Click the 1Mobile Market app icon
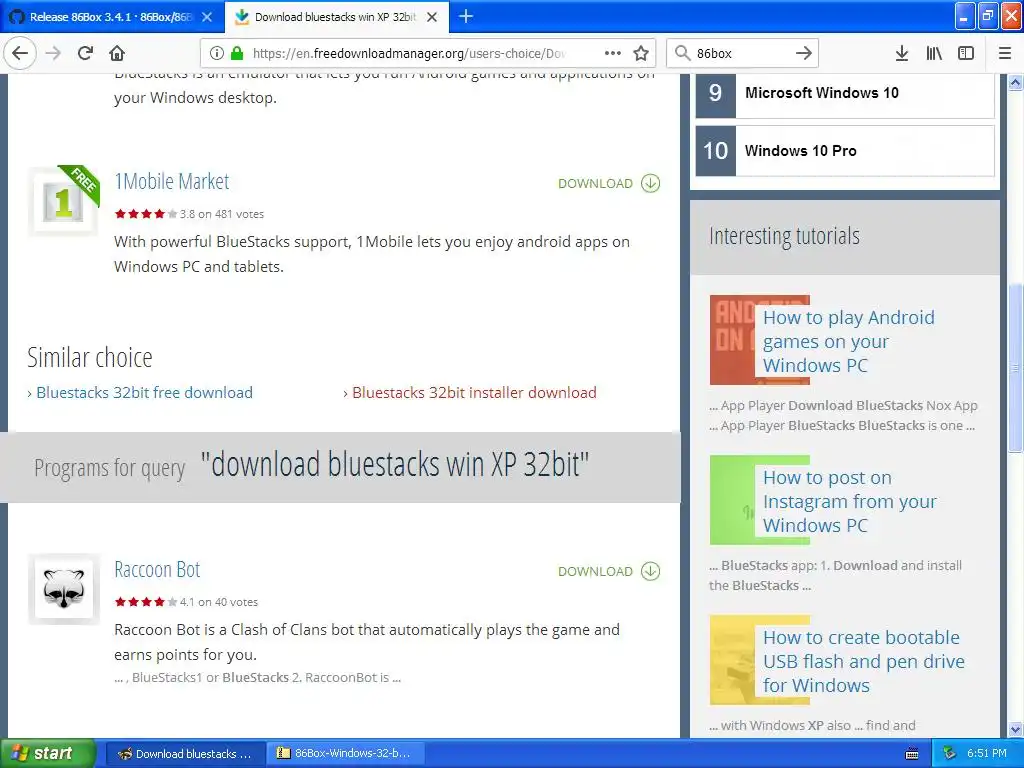This screenshot has height=768, width=1024. [x=63, y=201]
